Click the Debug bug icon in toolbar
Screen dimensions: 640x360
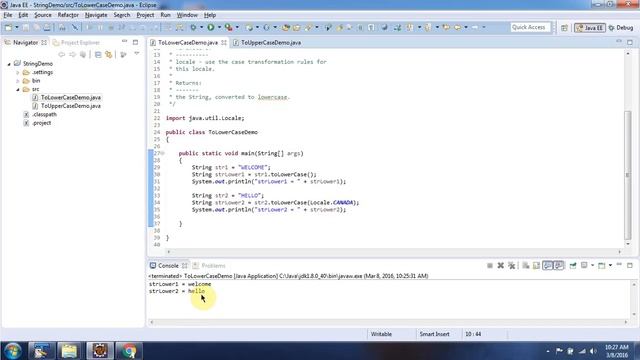click(x=193, y=27)
